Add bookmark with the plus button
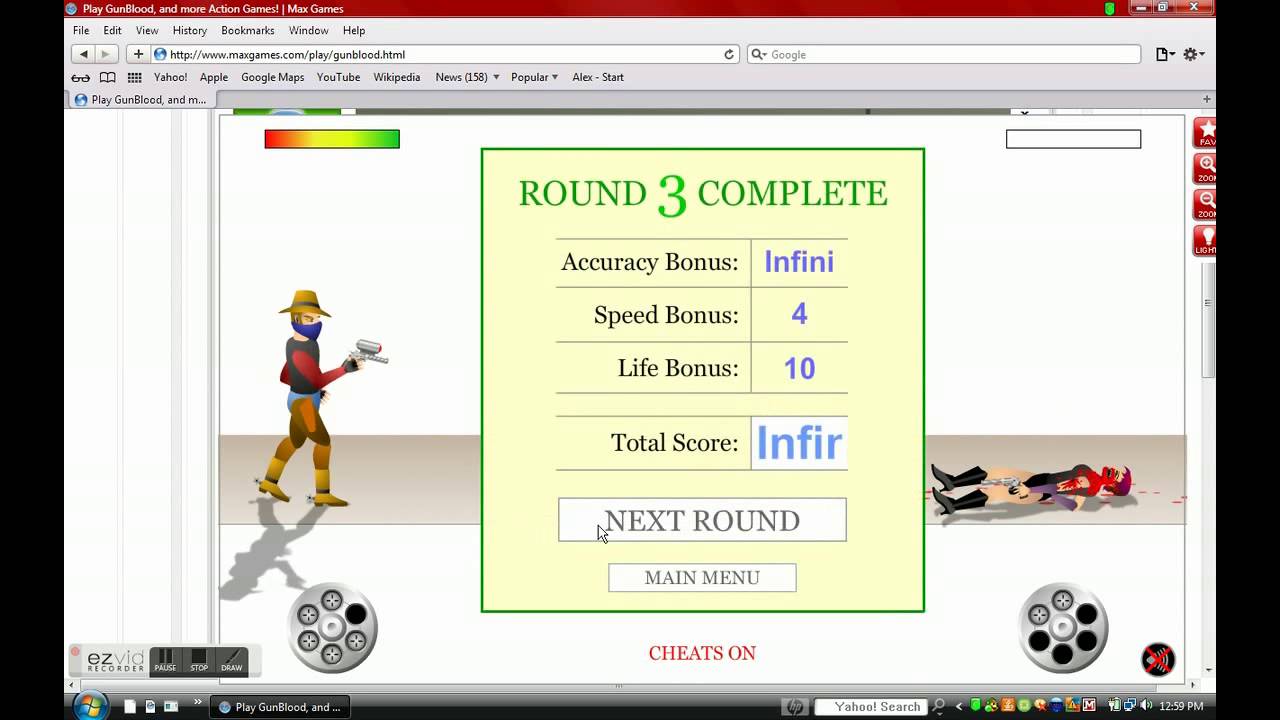This screenshot has width=1280, height=720. pos(138,54)
